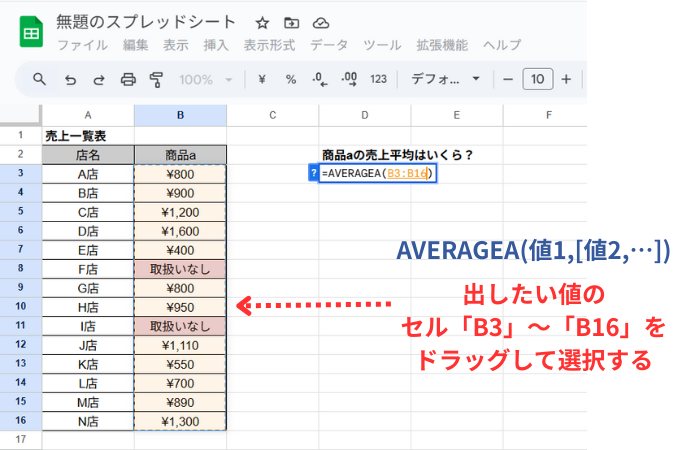Star the spreadsheet with the star icon
684x450 pixels.
262,23
